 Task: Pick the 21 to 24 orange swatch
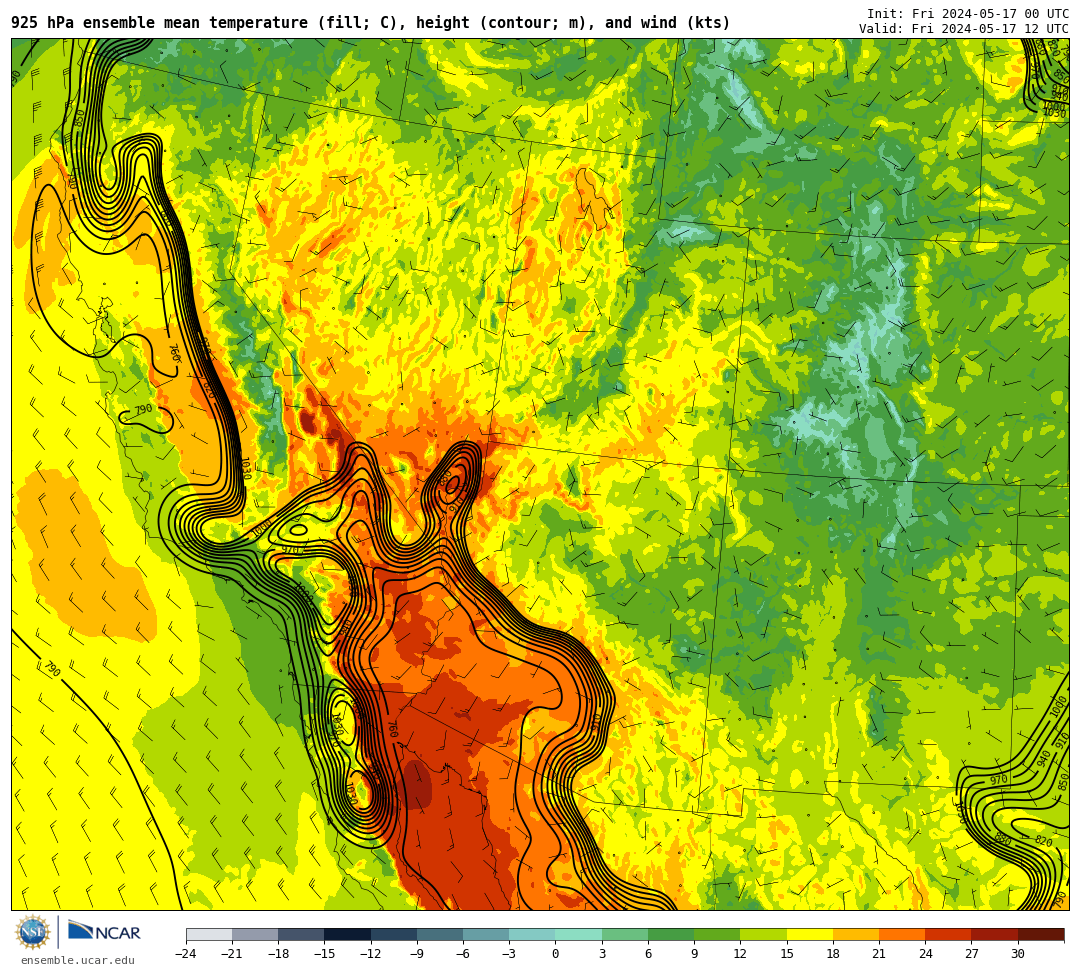902,934
